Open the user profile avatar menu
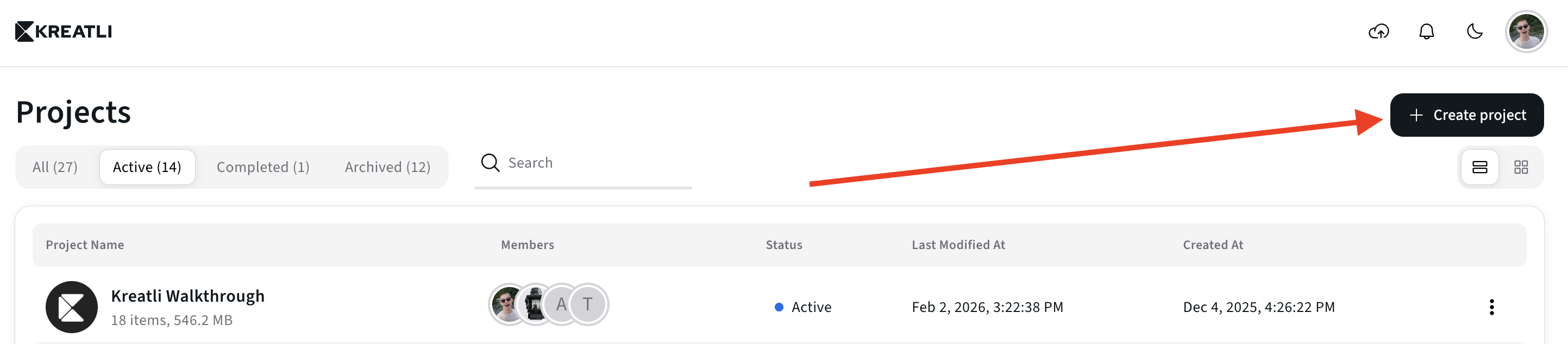The width and height of the screenshot is (1568, 344). click(1526, 31)
